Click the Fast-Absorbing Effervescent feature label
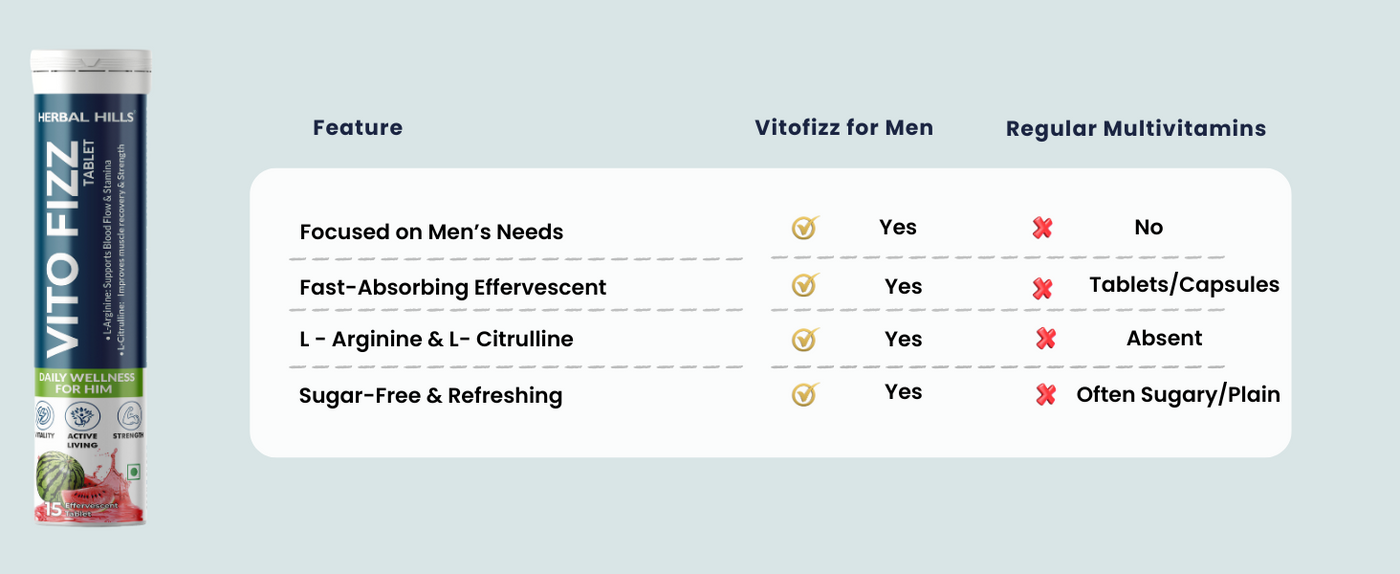Screen dimensions: 1400x574 pyautogui.click(x=452, y=288)
